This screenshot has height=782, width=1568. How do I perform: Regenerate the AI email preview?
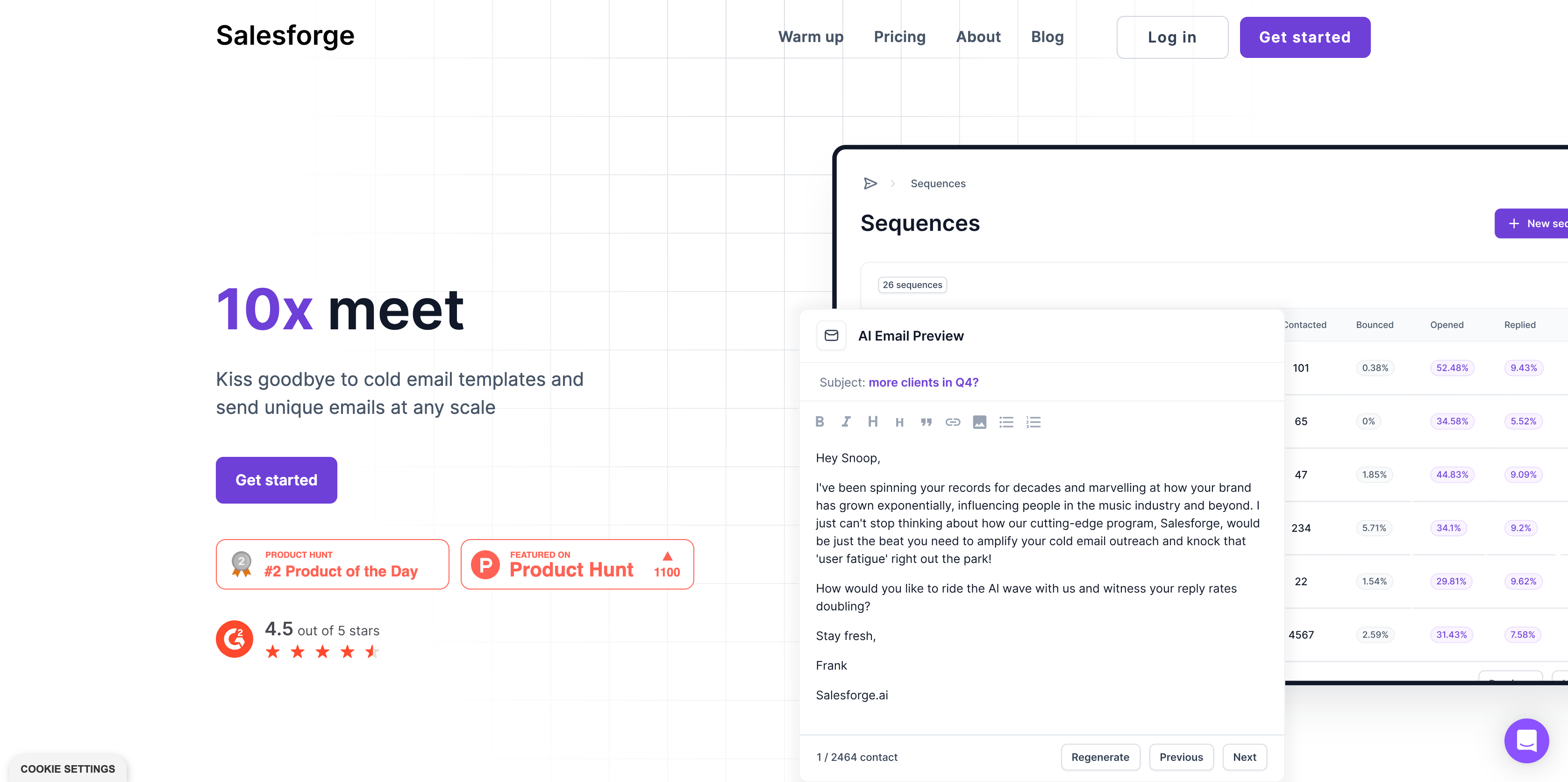tap(1100, 757)
